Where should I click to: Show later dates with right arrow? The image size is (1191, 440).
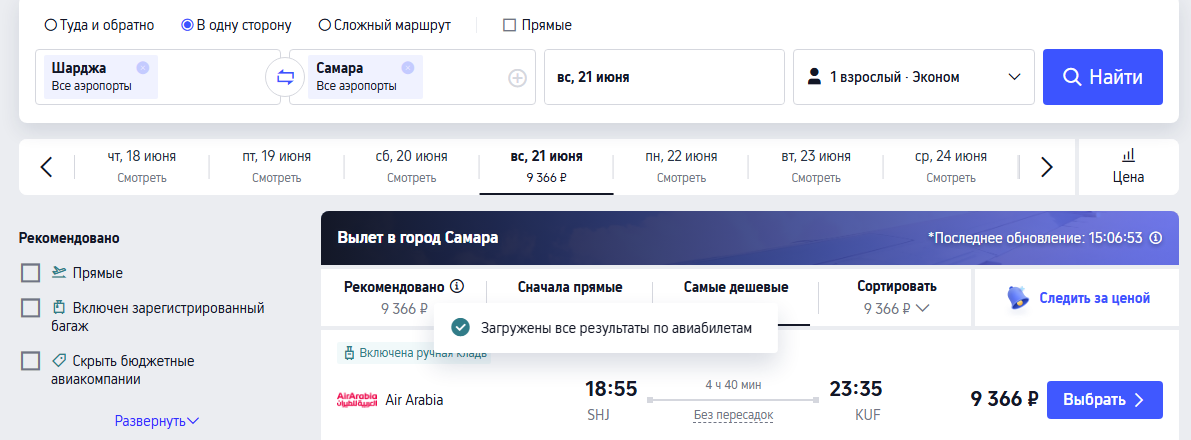(x=1047, y=167)
